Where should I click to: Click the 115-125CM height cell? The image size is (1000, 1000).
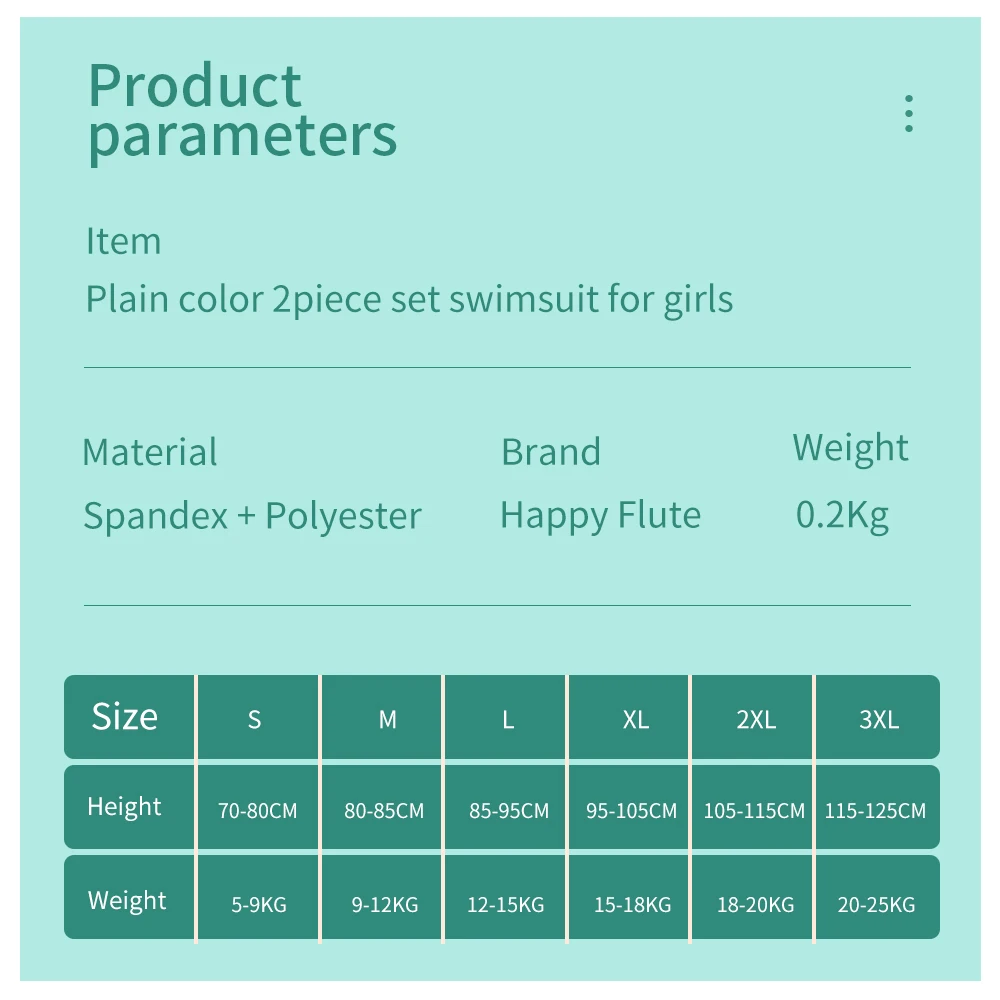coord(875,810)
